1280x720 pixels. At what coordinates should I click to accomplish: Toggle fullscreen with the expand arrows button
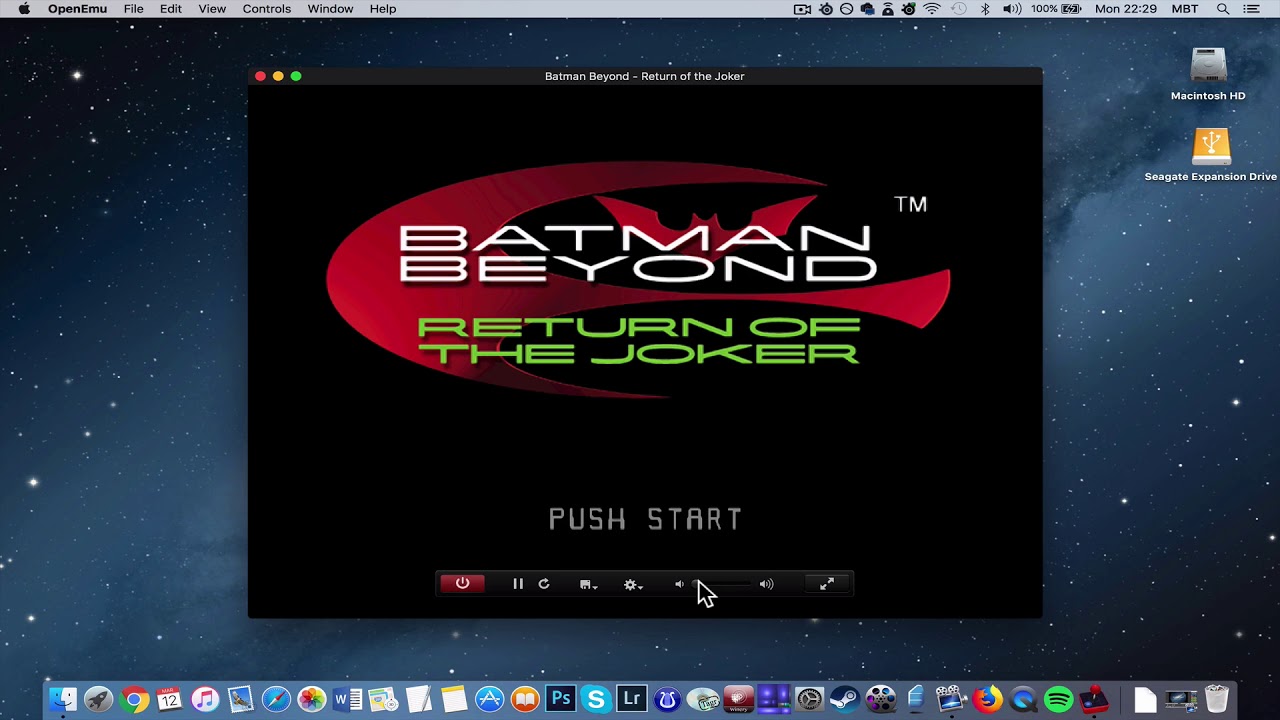827,584
